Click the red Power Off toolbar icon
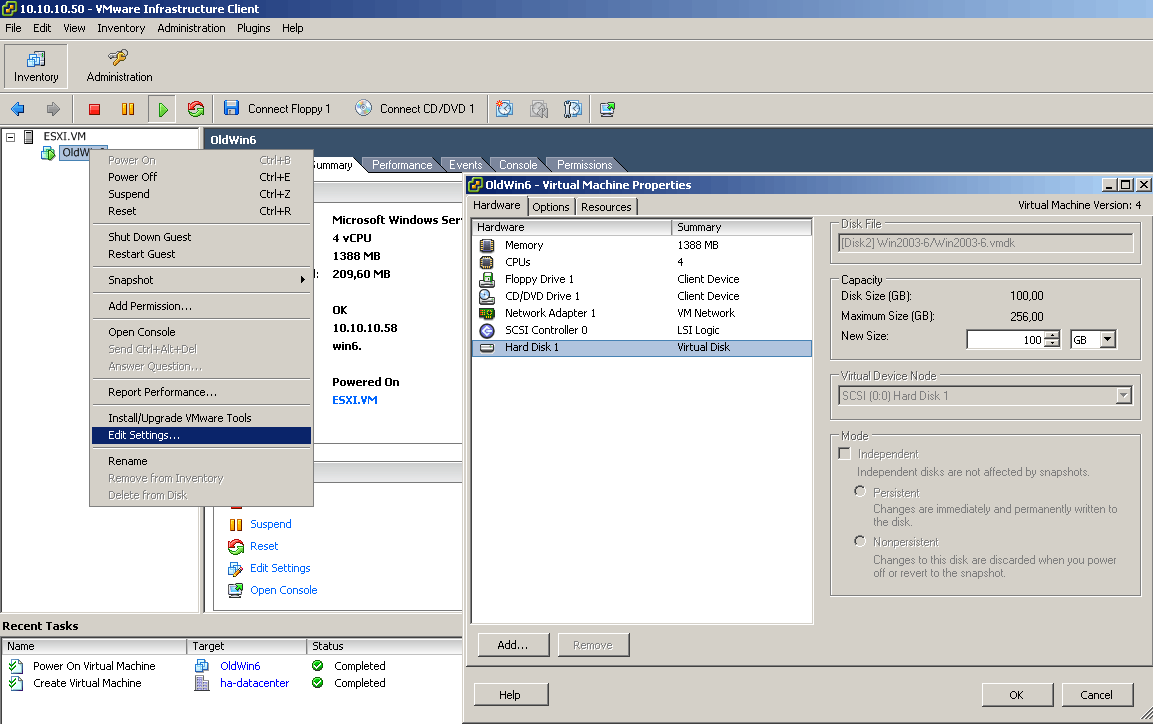Image resolution: width=1153 pixels, height=724 pixels. point(94,110)
